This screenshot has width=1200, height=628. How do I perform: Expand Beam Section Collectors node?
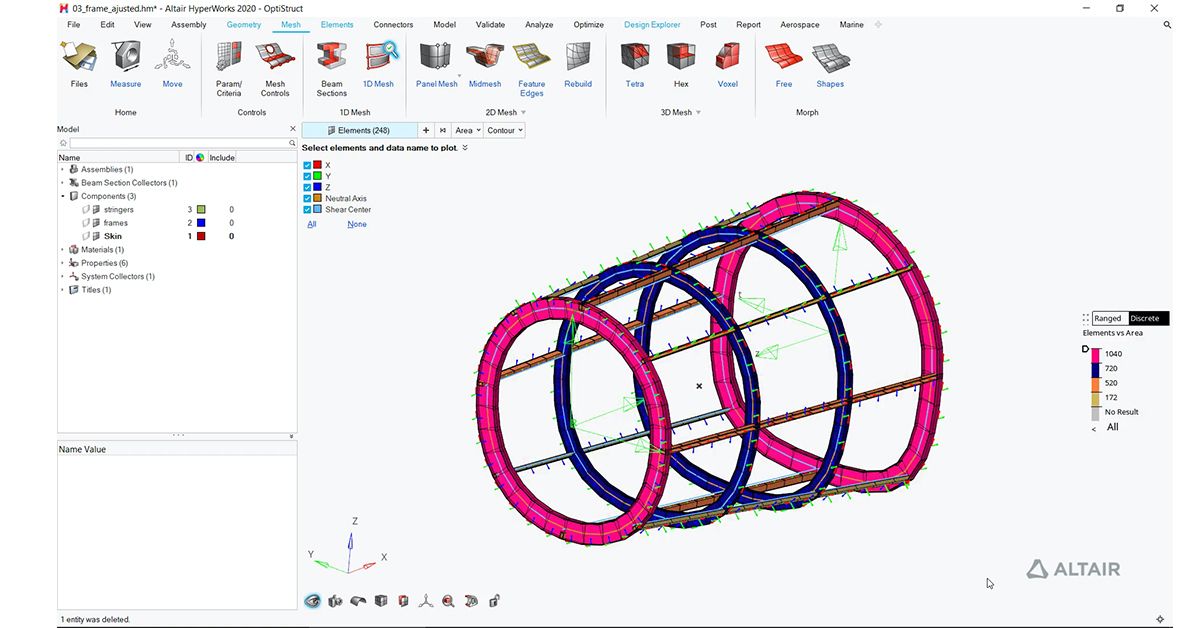(62, 183)
